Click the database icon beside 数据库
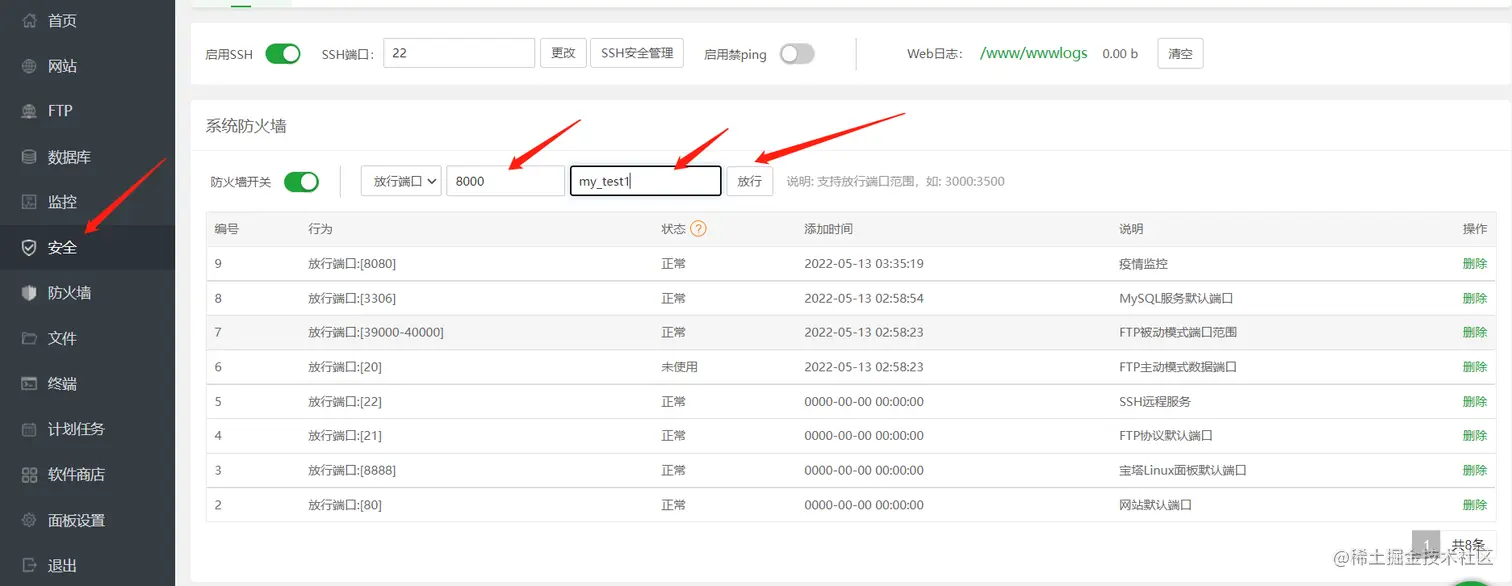Image resolution: width=1512 pixels, height=586 pixels. (x=29, y=157)
